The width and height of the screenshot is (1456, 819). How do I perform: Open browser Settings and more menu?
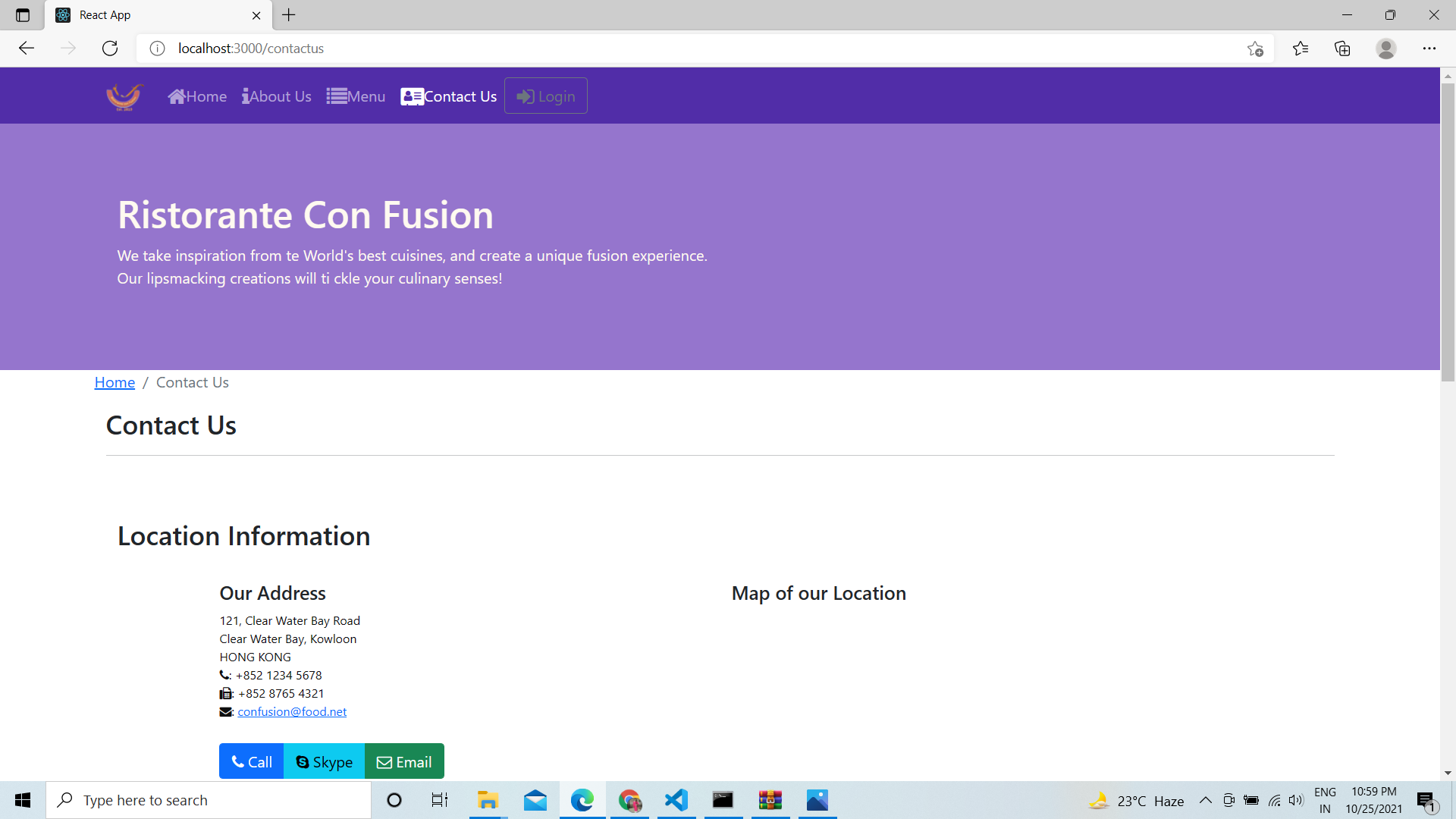(1429, 49)
